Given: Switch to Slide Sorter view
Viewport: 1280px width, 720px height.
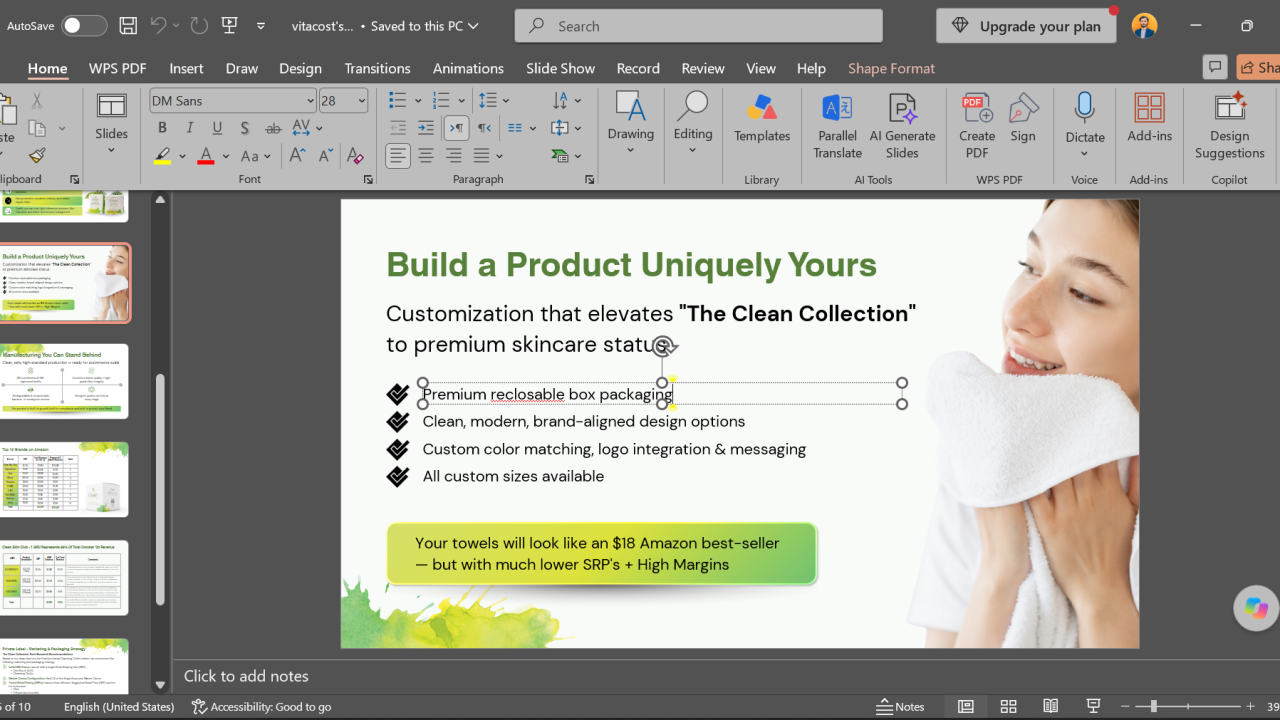Looking at the screenshot, I should click(x=1008, y=706).
